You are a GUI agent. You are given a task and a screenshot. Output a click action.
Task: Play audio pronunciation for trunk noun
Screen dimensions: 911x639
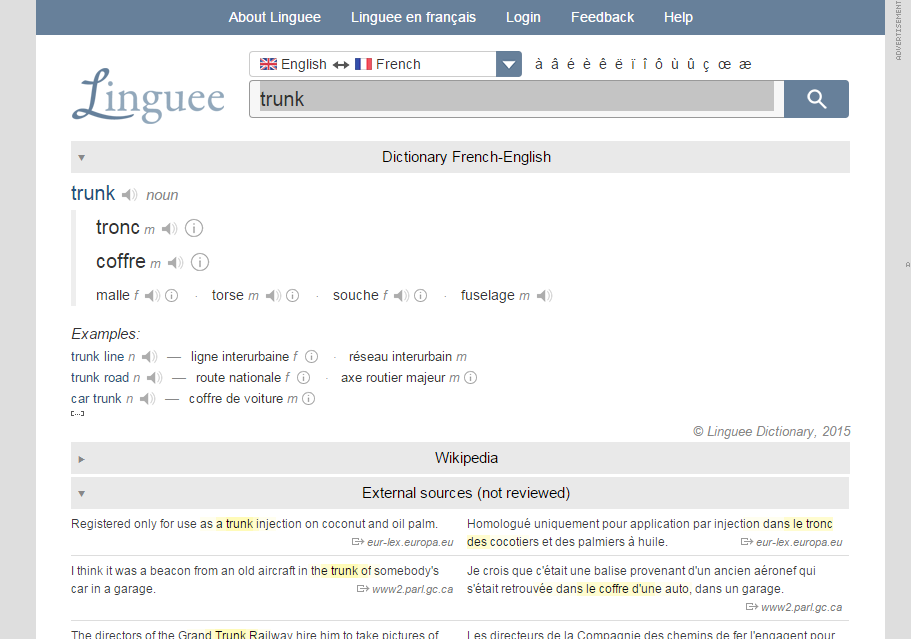[130, 195]
